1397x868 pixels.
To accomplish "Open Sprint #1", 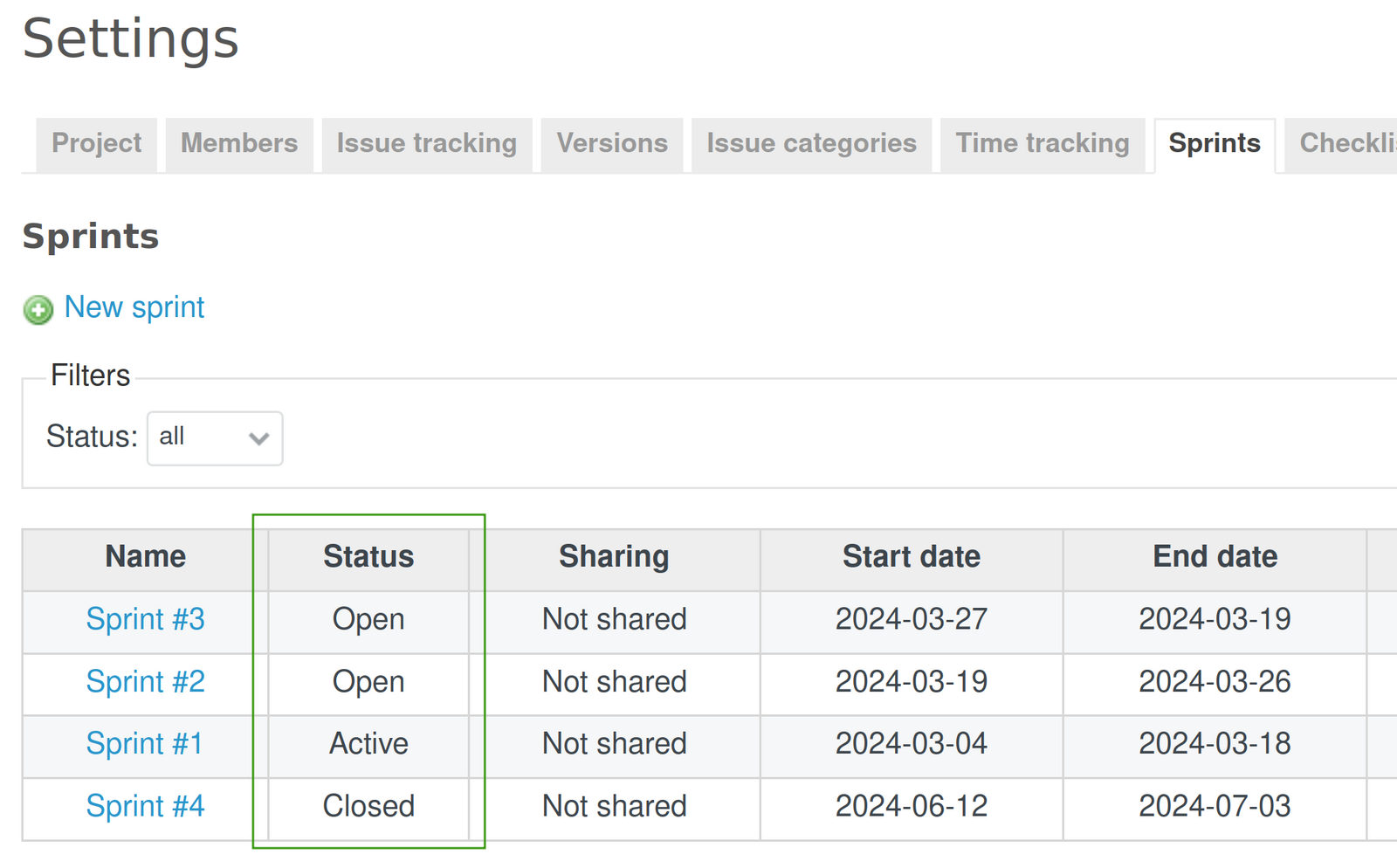I will (144, 744).
